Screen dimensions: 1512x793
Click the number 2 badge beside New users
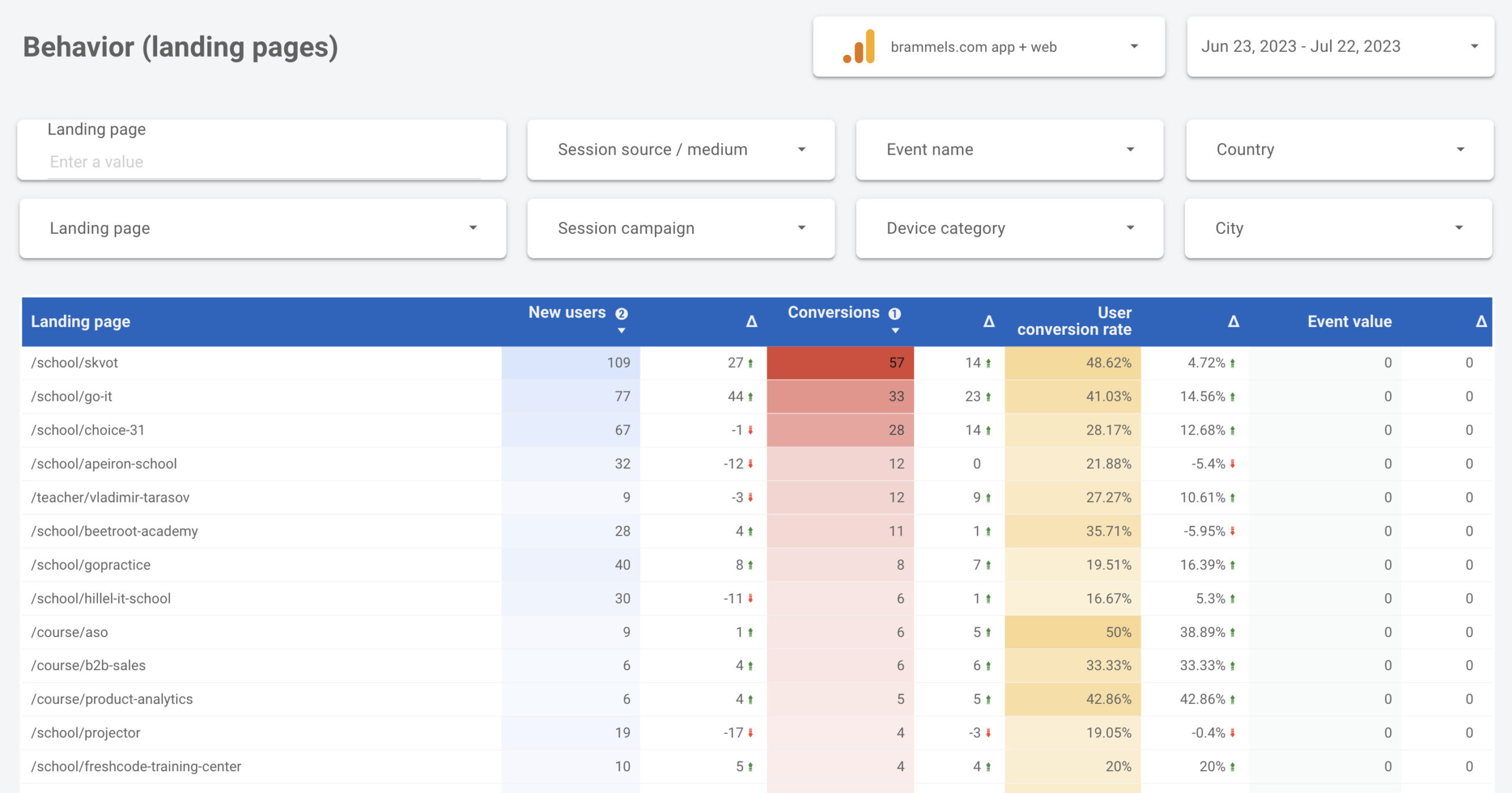[621, 314]
